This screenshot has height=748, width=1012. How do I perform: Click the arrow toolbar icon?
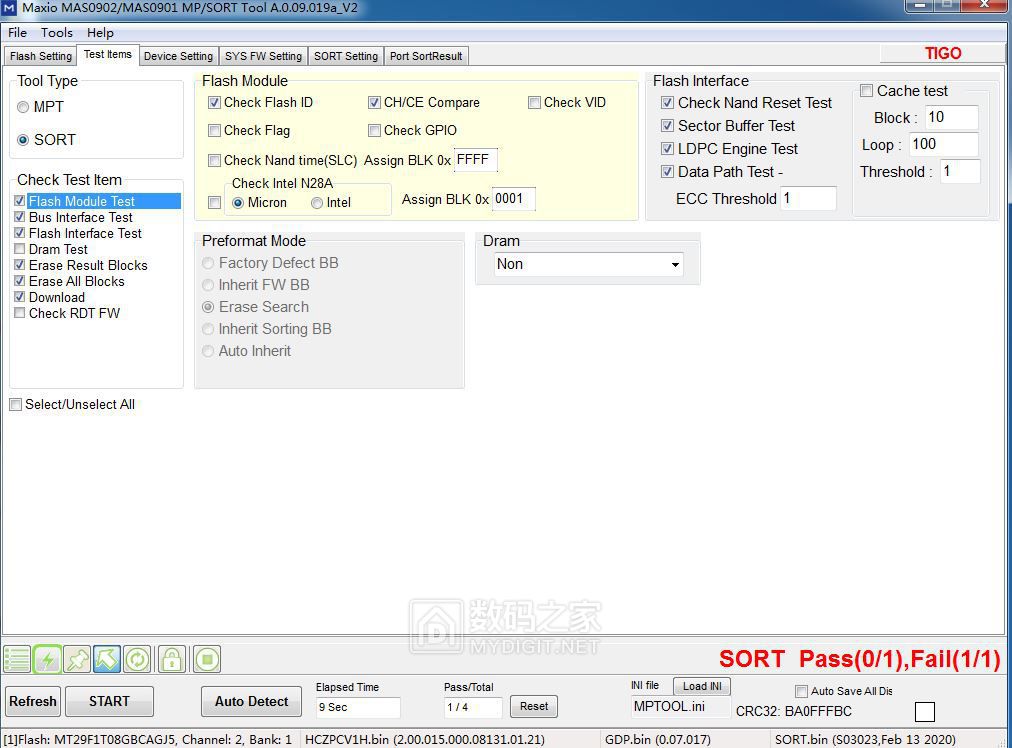pyautogui.click(x=107, y=659)
